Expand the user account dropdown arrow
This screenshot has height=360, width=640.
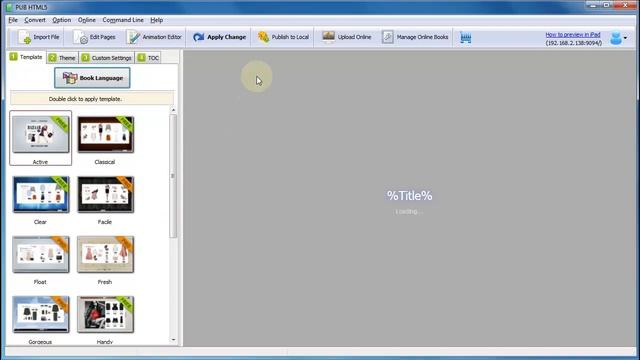(626, 38)
